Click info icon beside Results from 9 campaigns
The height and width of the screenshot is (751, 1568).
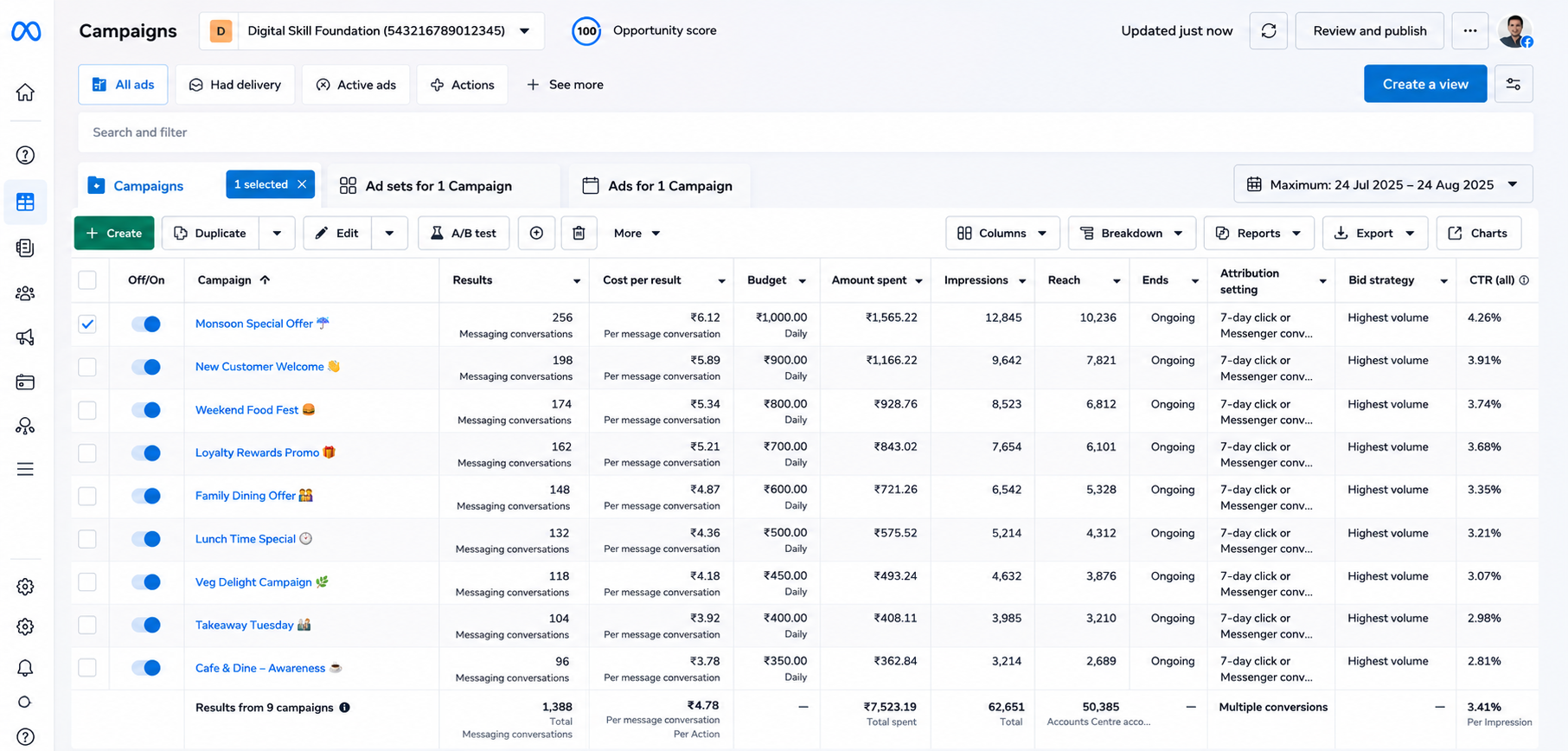(x=344, y=708)
